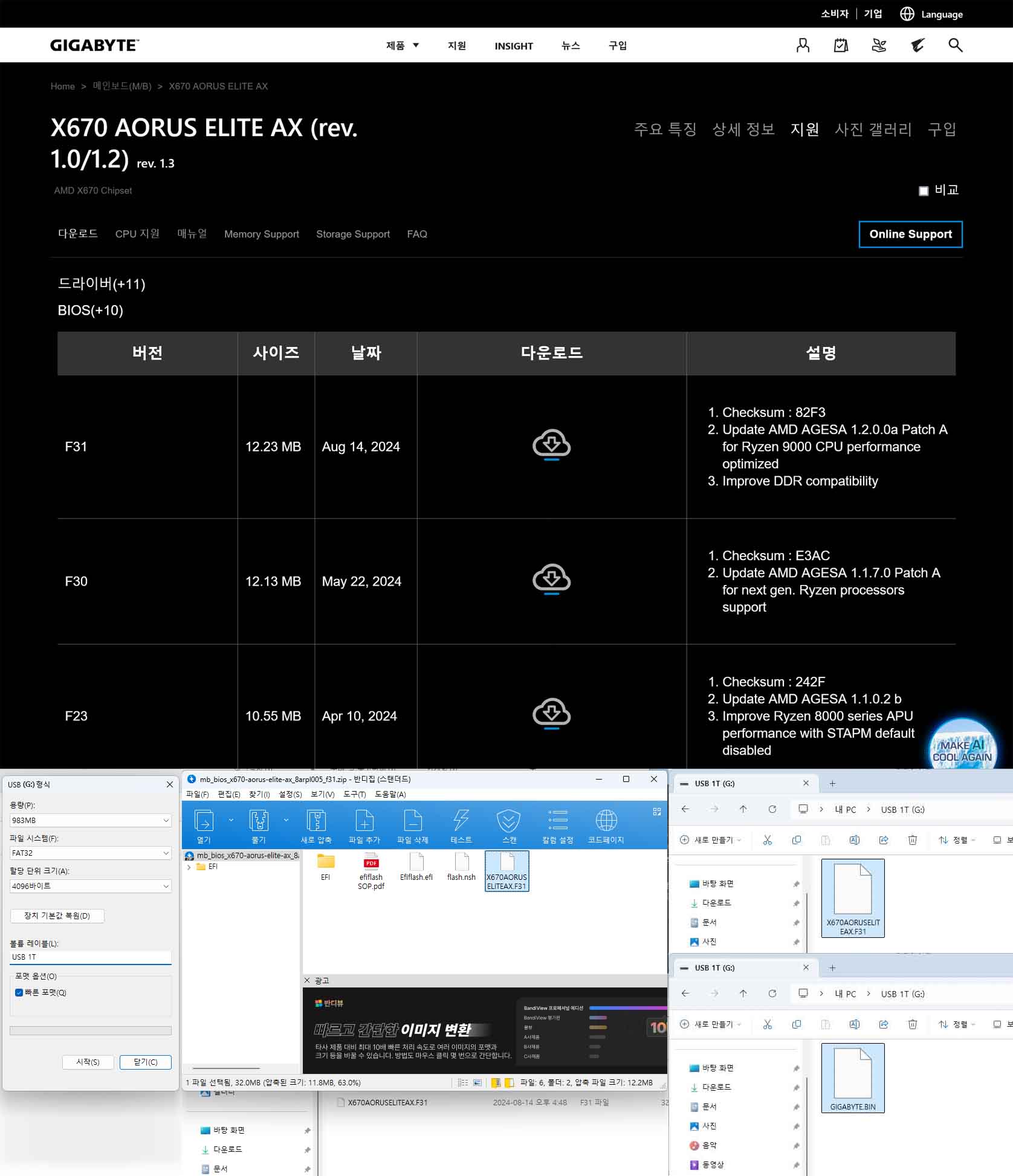1013x1176 pixels.
Task: Click 시작(S) in the format dialog
Action: pos(88,1062)
